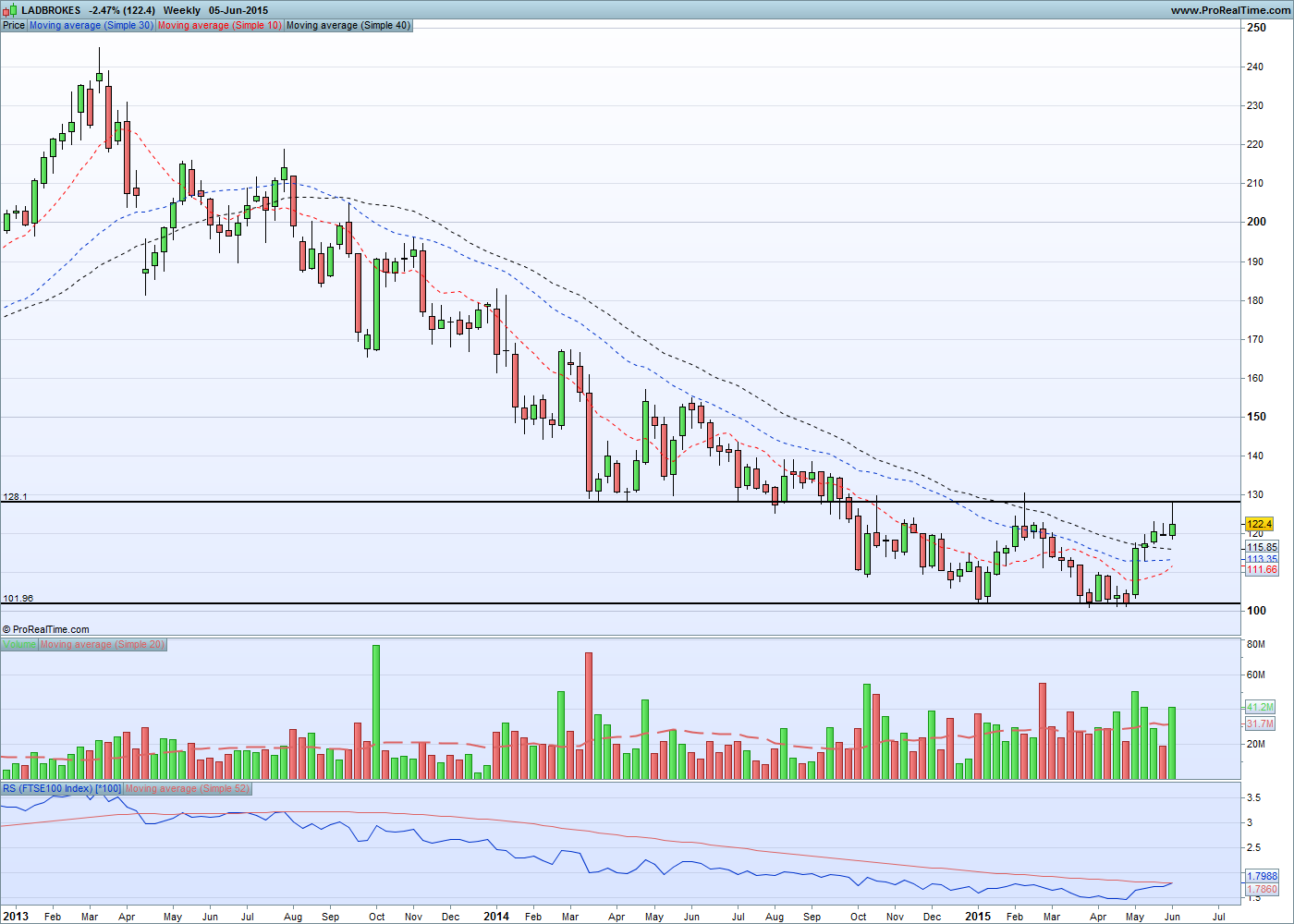Click the Volume indicator label
The width and height of the screenshot is (1294, 924).
(x=19, y=644)
